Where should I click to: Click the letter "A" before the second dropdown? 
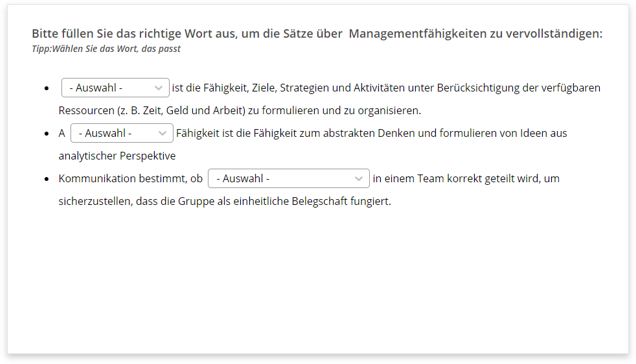click(62, 133)
